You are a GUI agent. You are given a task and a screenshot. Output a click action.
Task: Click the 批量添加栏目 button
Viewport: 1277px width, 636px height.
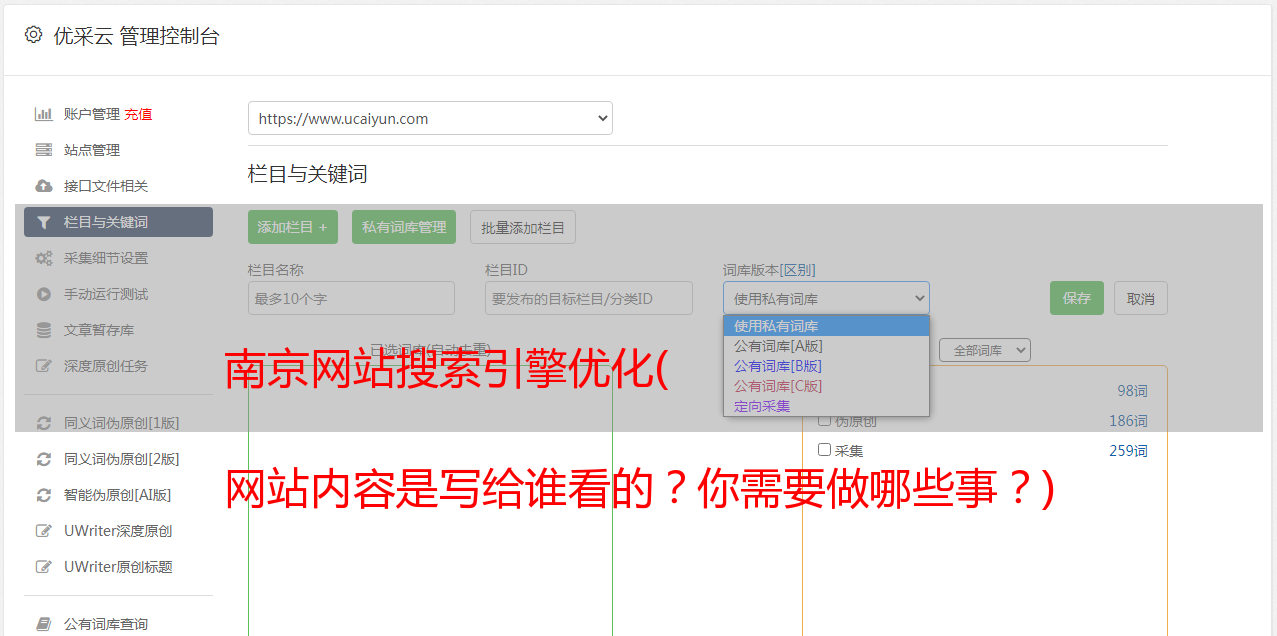523,227
